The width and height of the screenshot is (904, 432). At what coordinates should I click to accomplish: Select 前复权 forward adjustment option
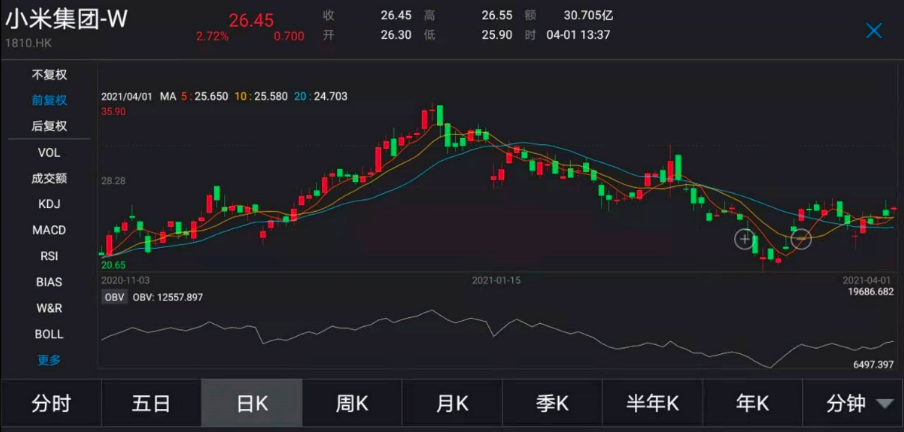[x=49, y=100]
